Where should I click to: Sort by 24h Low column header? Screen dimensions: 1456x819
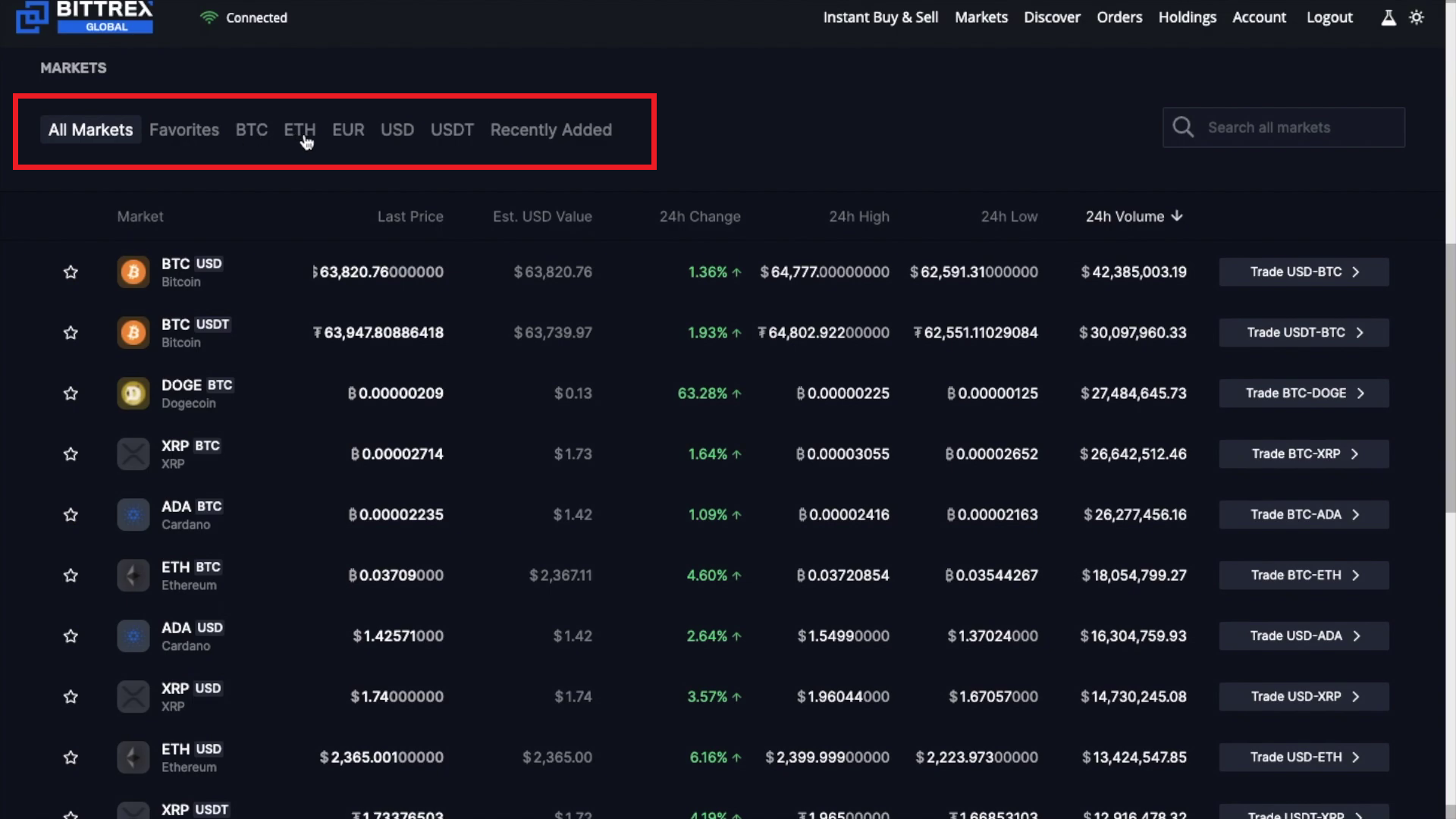pyautogui.click(x=1009, y=216)
